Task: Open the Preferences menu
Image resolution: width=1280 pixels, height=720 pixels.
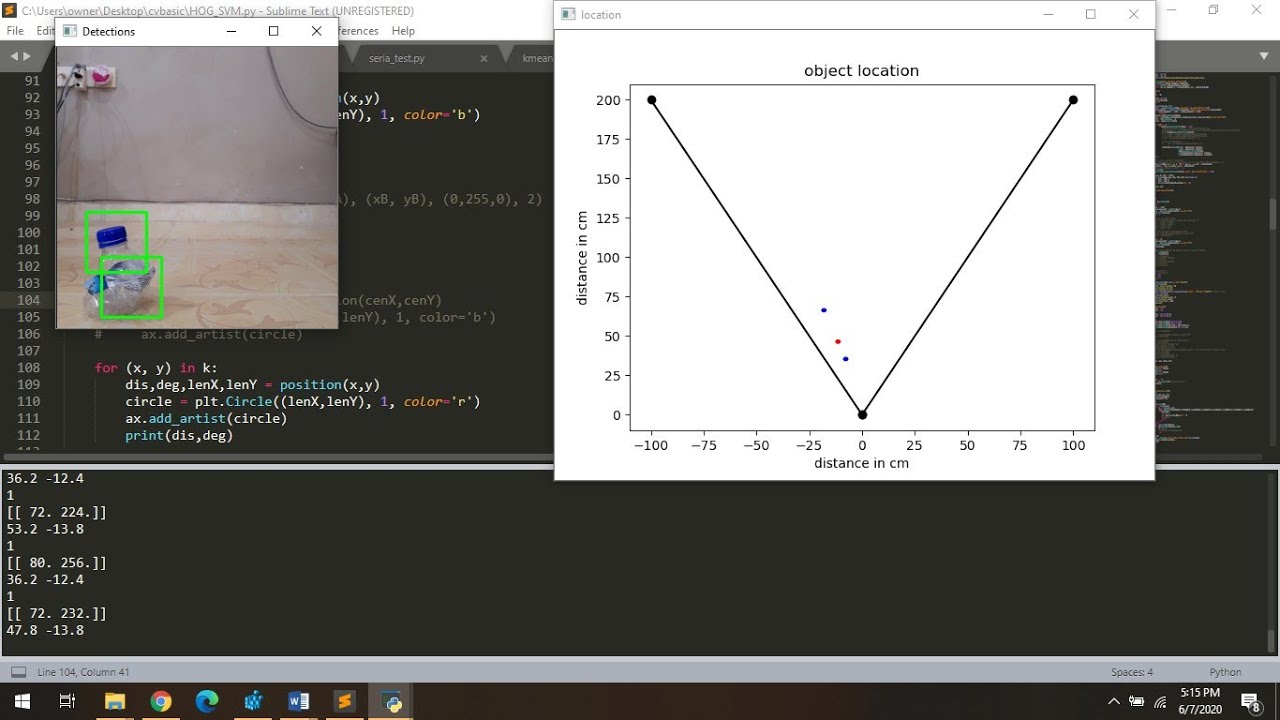Action: [358, 31]
